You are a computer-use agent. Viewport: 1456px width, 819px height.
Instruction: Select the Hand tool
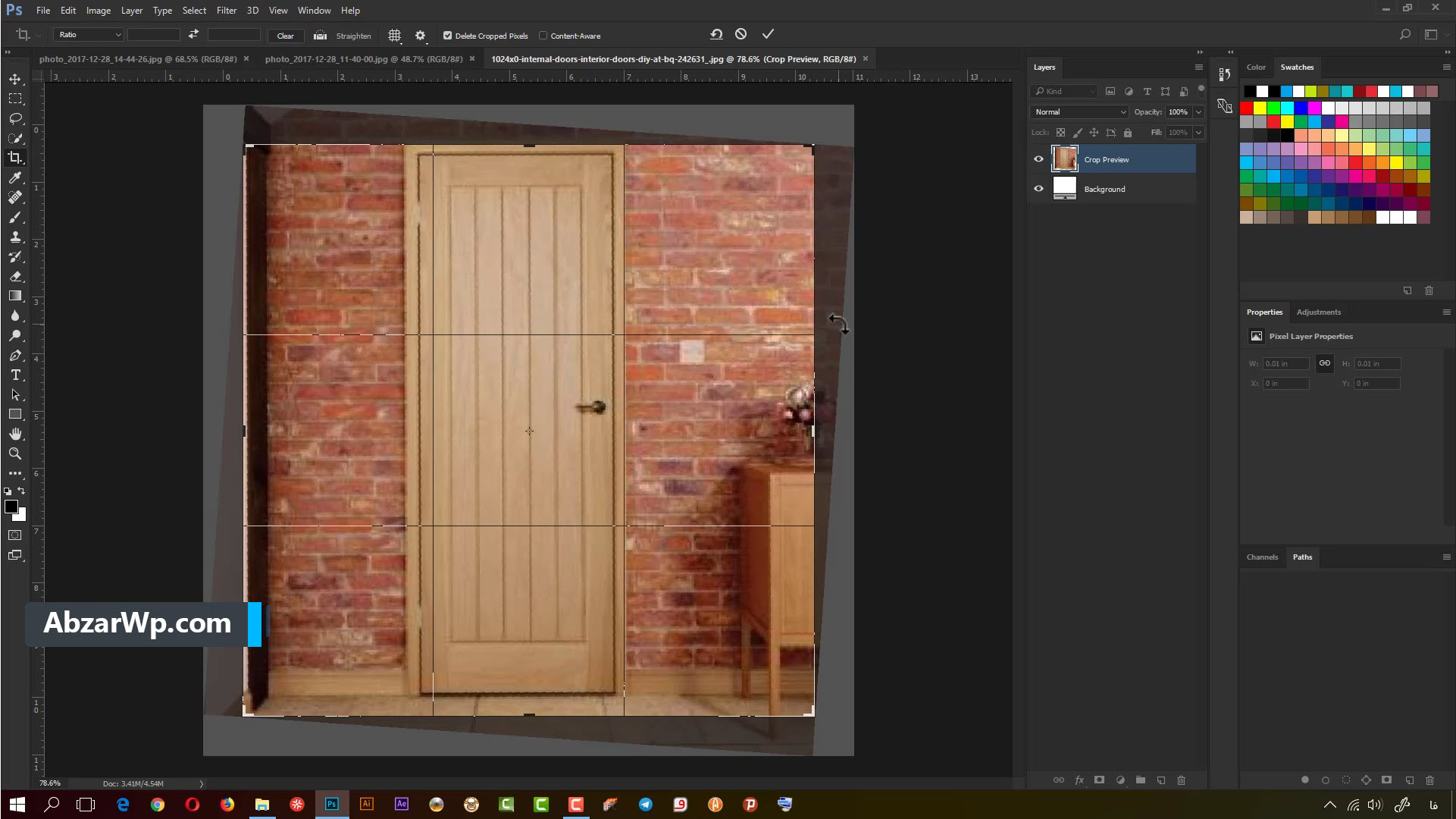tap(15, 434)
